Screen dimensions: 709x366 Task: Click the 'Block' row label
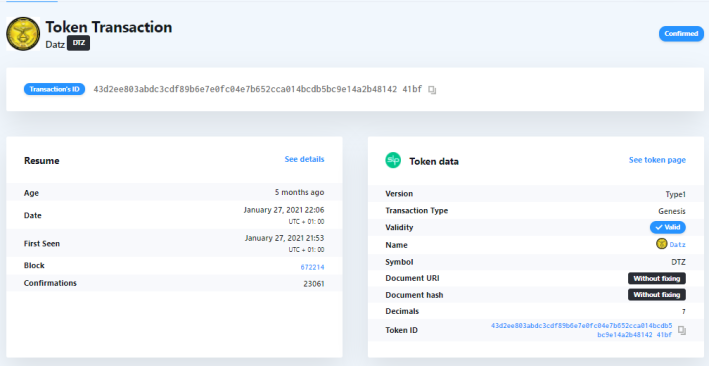pos(34,266)
